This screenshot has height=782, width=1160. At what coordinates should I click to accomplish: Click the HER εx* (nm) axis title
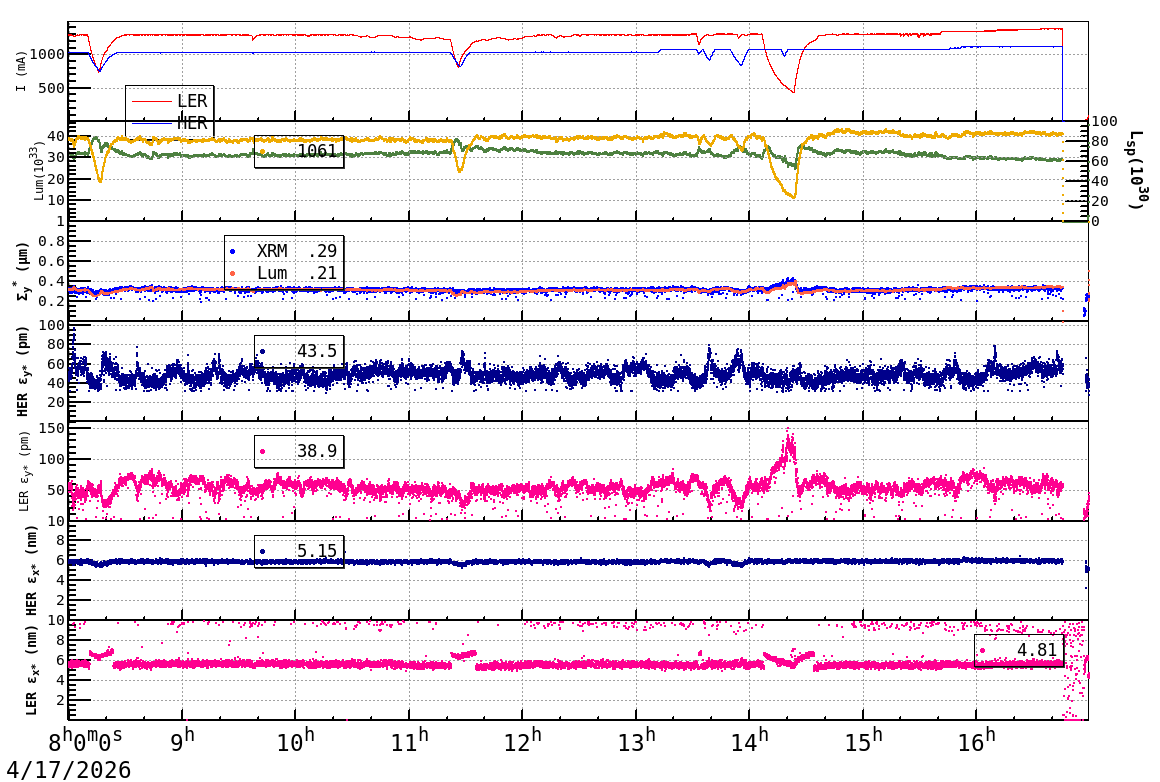31,570
